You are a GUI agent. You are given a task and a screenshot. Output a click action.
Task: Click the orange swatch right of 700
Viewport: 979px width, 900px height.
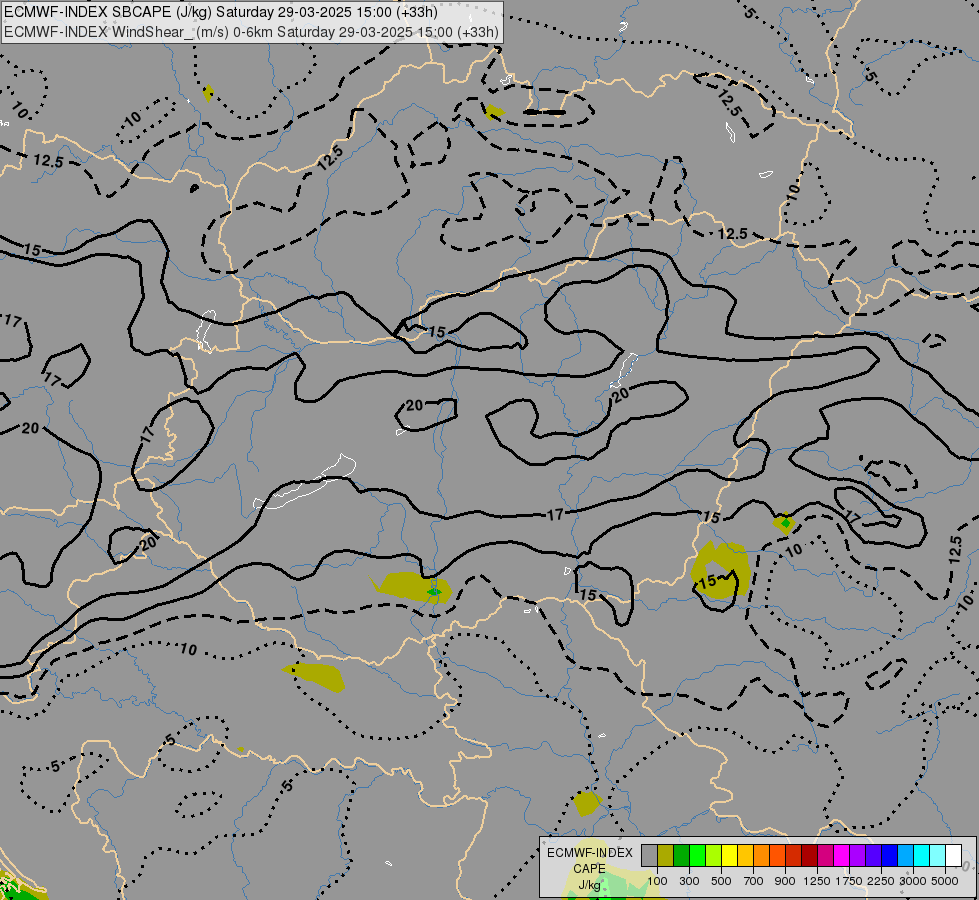coord(762,856)
